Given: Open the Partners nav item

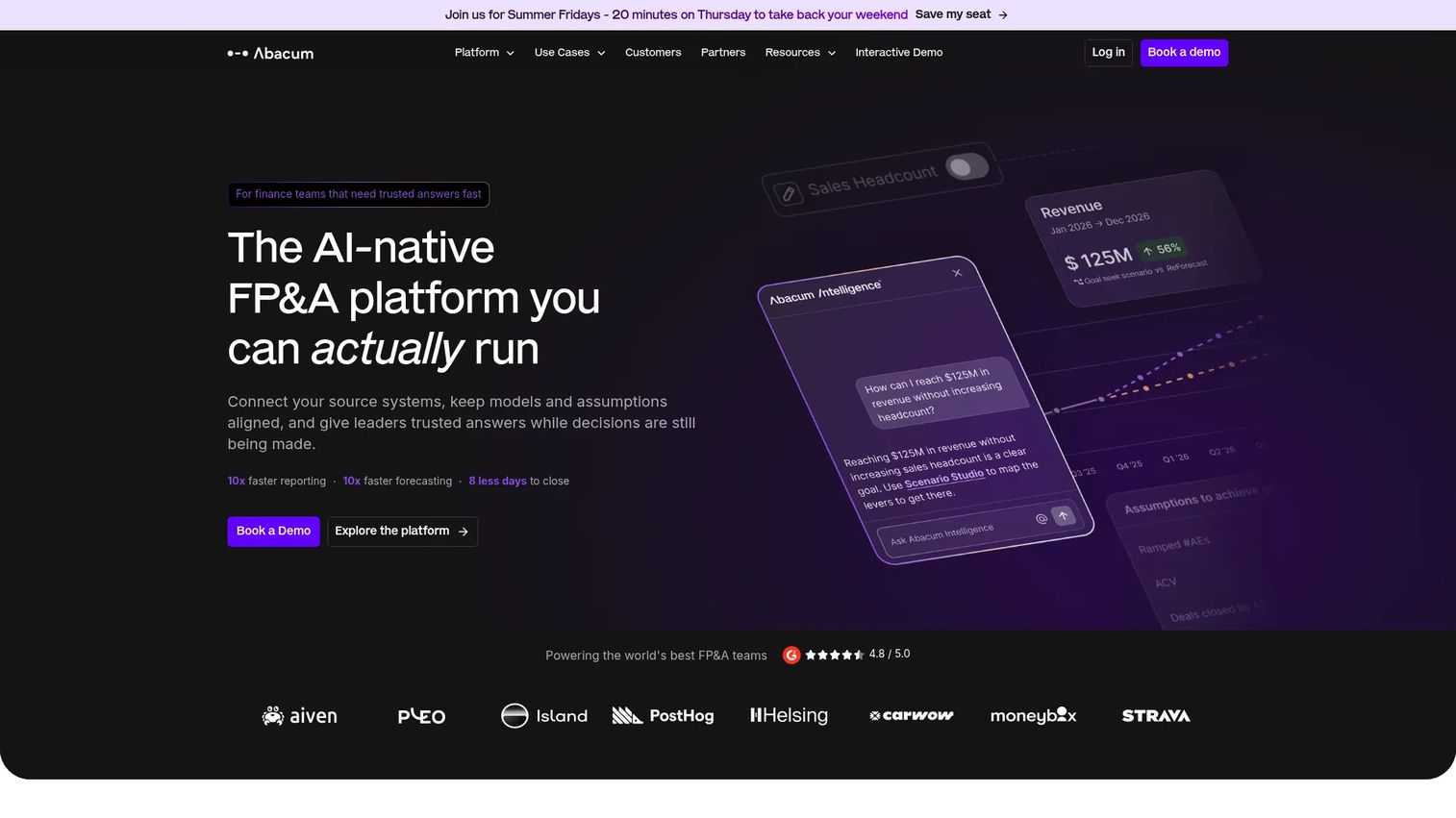Looking at the screenshot, I should point(723,53).
